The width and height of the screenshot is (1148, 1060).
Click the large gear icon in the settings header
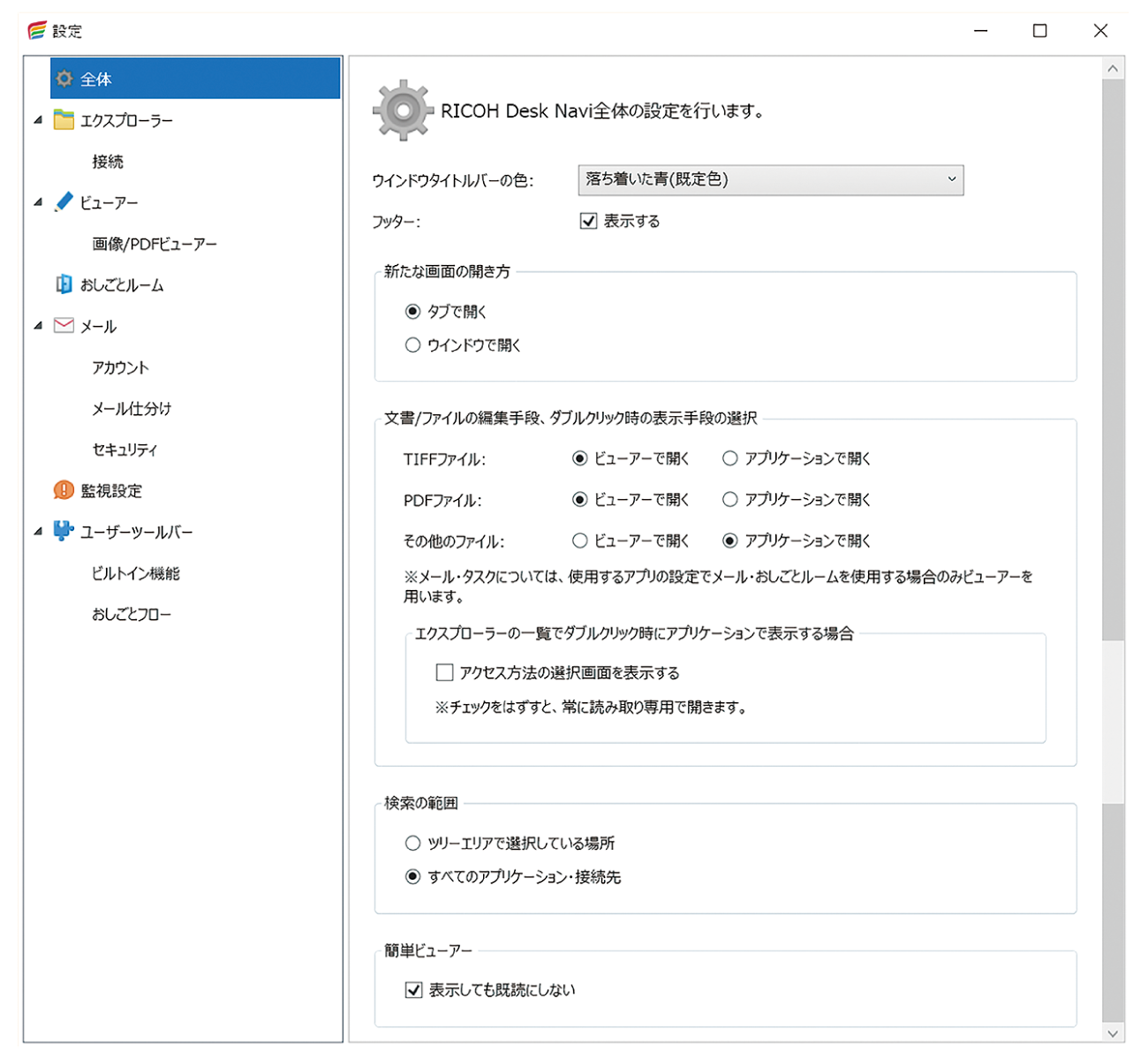click(x=403, y=110)
